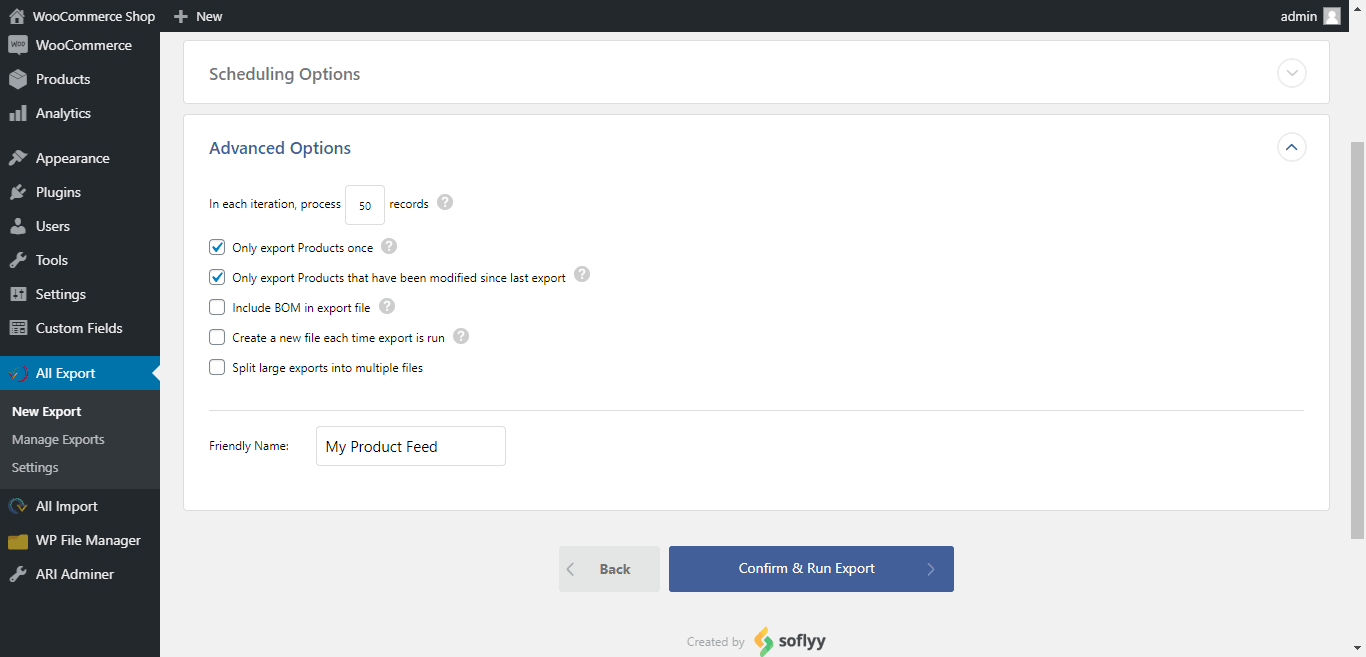The width and height of the screenshot is (1366, 657).
Task: Open the ARI Adminer menu label
Action: point(75,574)
